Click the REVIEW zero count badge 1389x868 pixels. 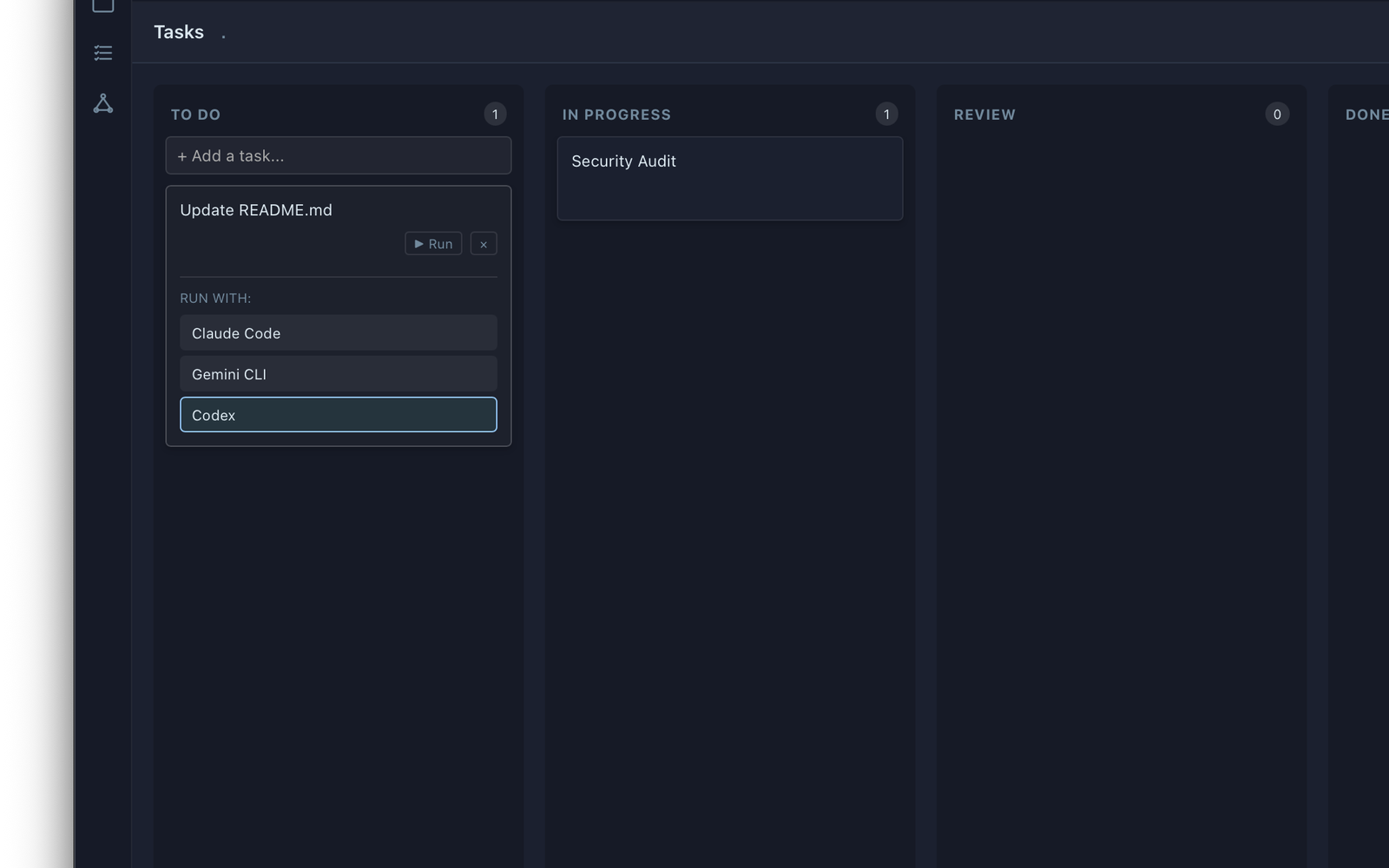1276,114
